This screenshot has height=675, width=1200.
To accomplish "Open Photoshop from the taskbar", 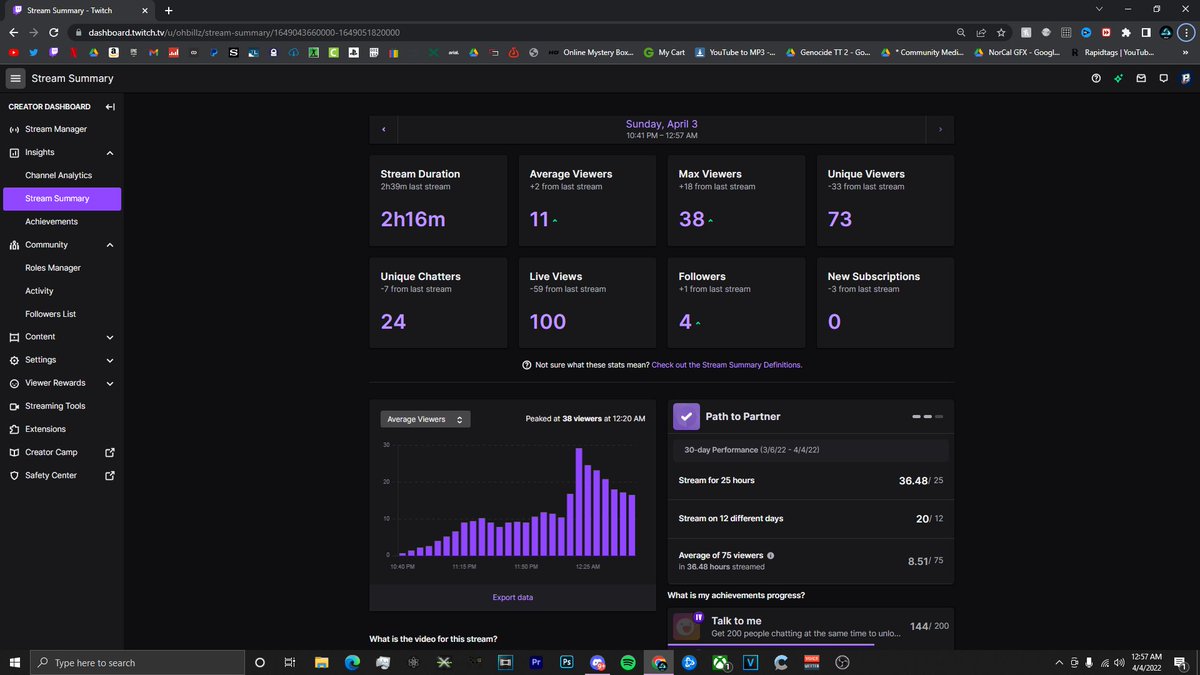I will (566, 662).
